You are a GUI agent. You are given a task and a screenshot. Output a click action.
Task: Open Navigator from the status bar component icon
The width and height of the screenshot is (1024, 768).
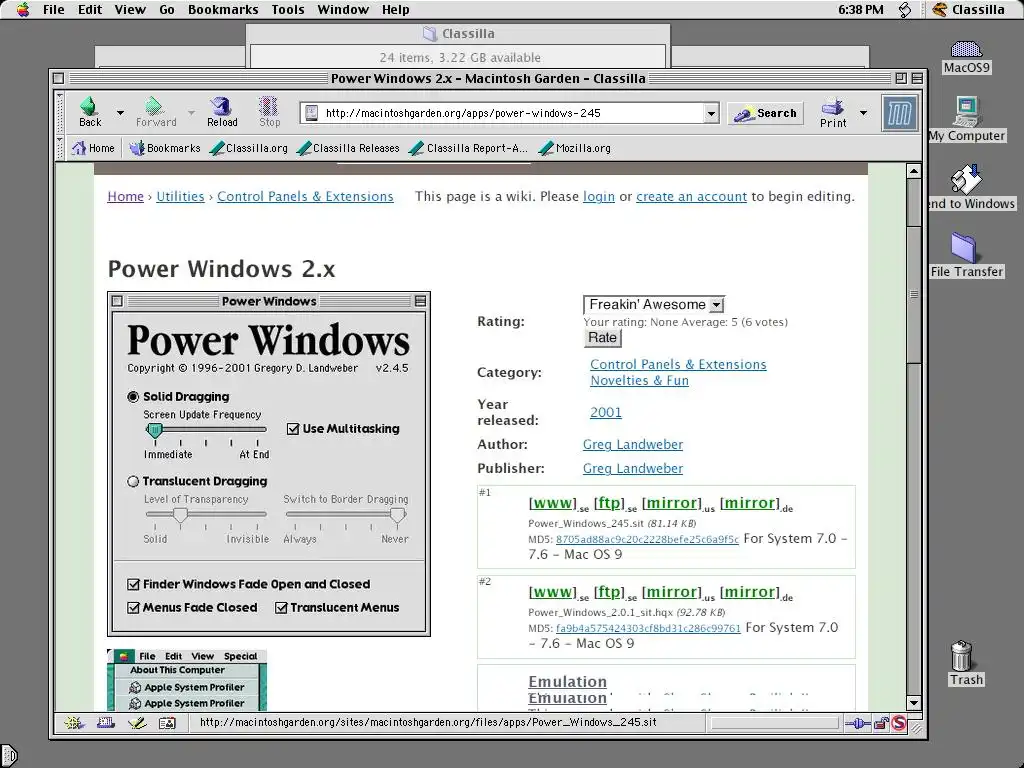pos(74,723)
